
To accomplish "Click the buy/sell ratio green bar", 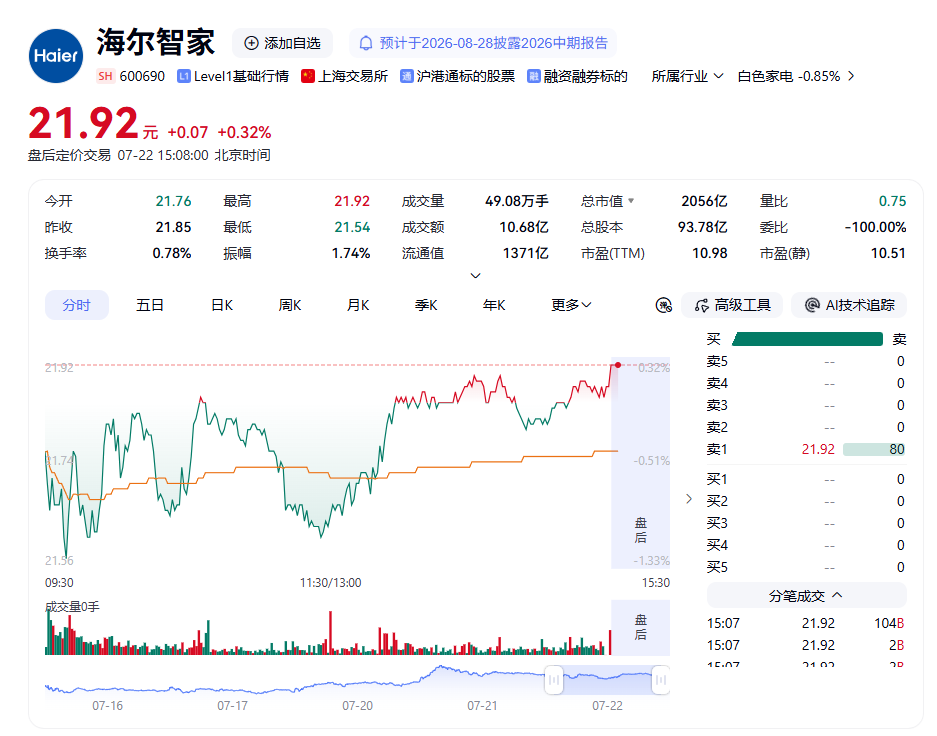I will (x=807, y=339).
